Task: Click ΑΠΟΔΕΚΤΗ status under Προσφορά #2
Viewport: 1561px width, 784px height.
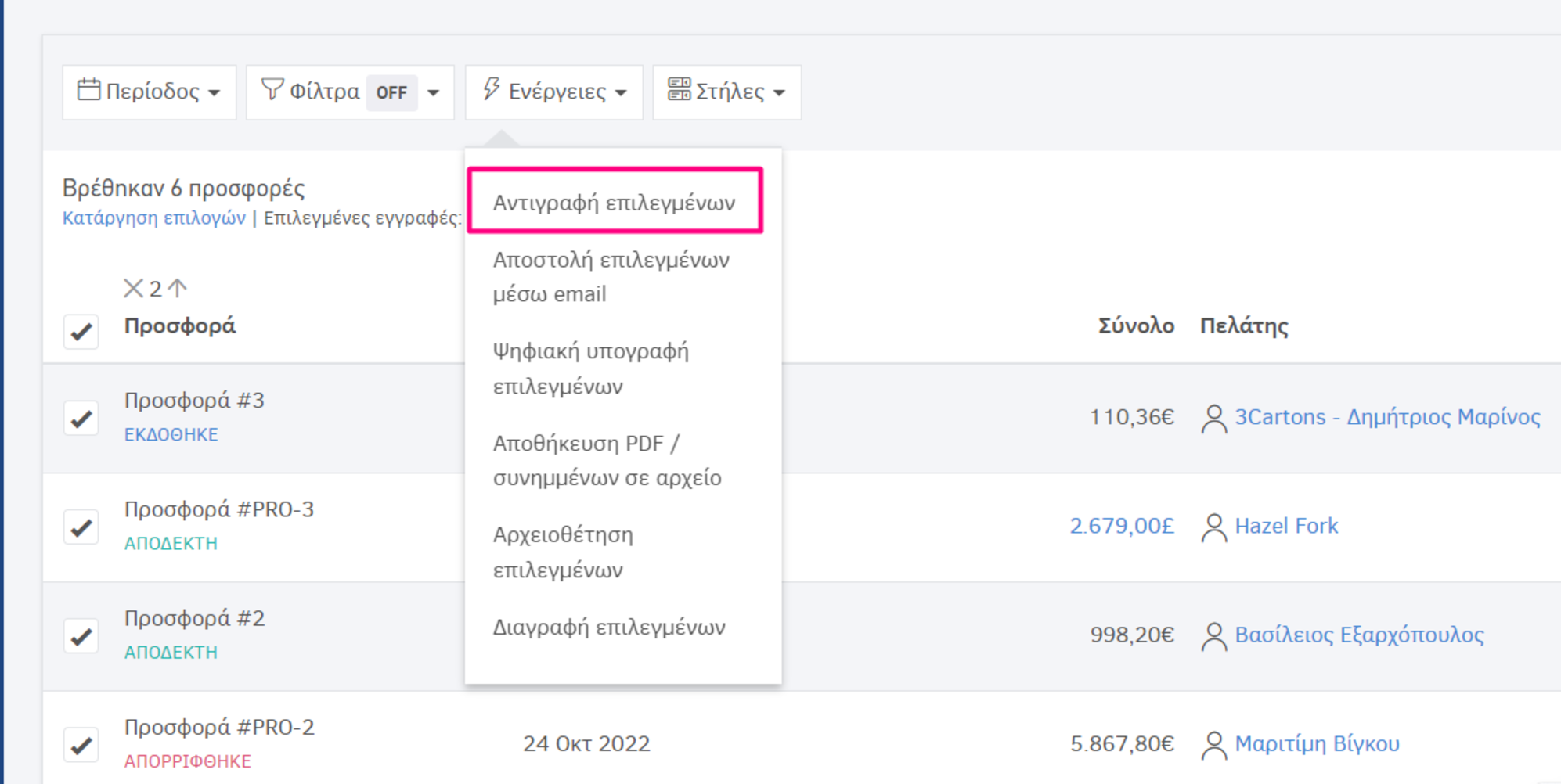Action: [x=171, y=652]
